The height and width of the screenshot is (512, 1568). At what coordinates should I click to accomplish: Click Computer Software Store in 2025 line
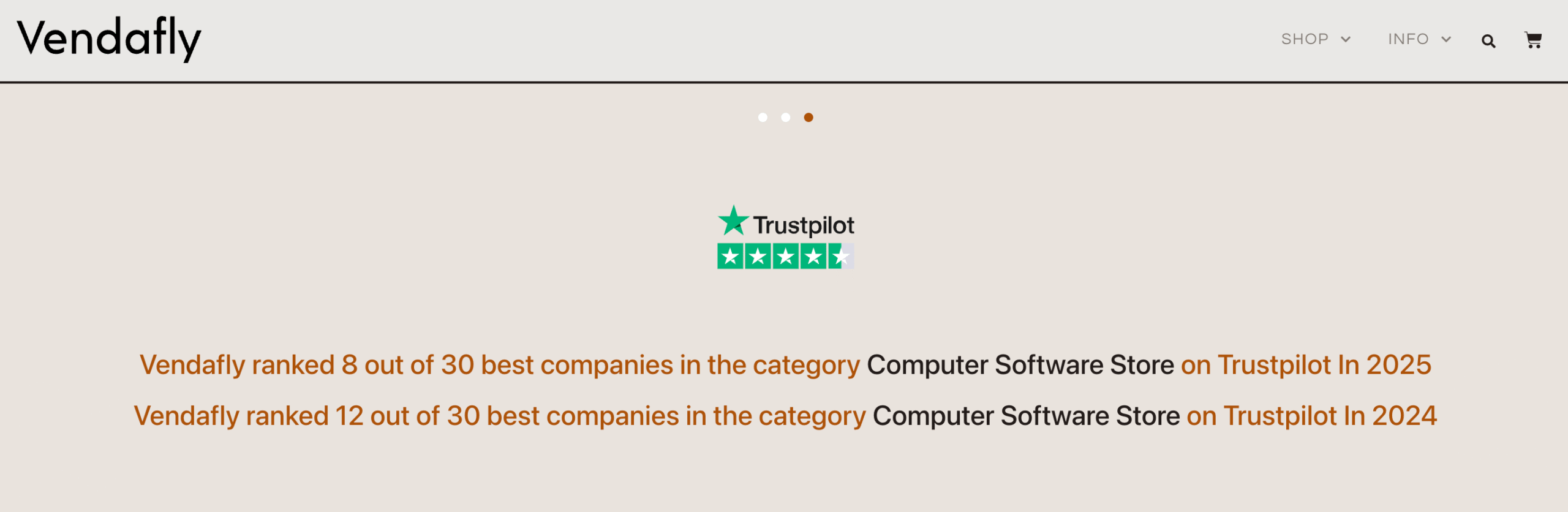tap(1020, 365)
